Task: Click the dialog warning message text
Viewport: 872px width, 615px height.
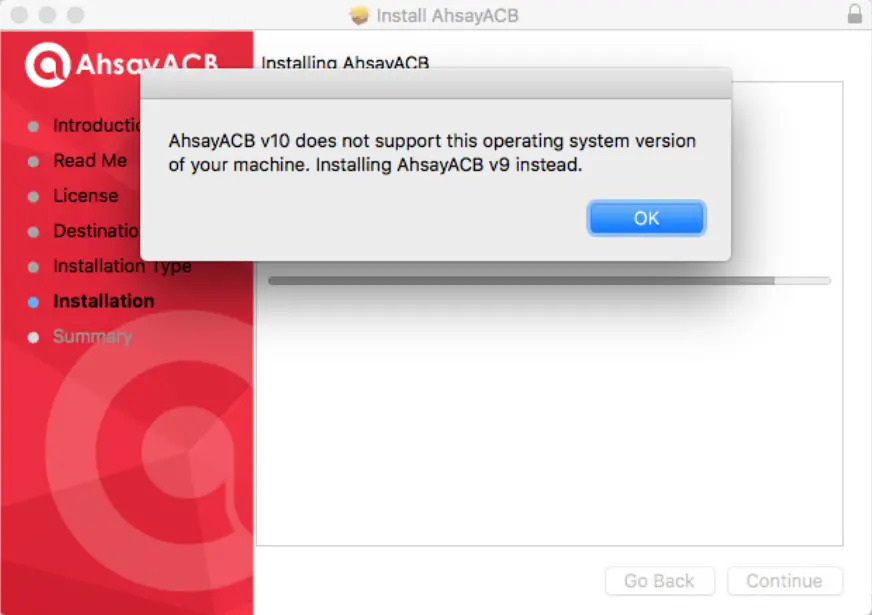Action: [x=432, y=153]
